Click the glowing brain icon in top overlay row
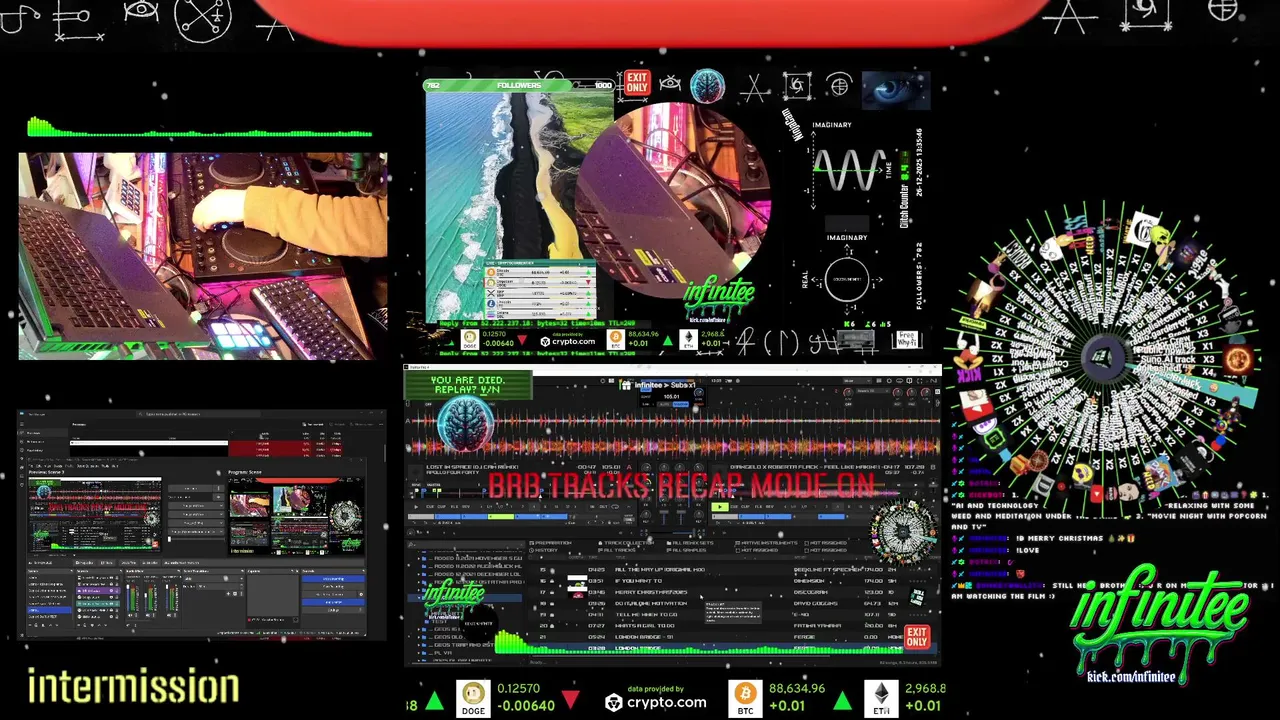 [x=707, y=87]
